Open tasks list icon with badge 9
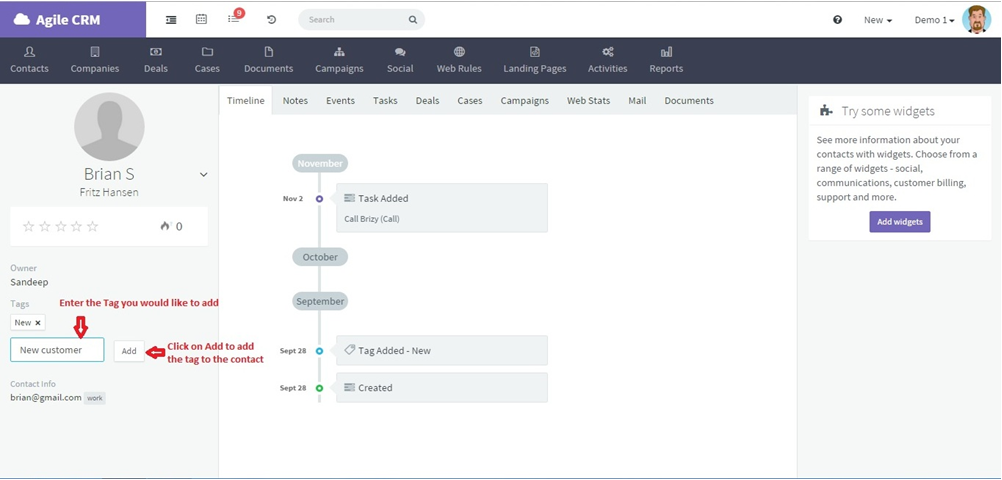The width and height of the screenshot is (1002, 480). pos(234,19)
